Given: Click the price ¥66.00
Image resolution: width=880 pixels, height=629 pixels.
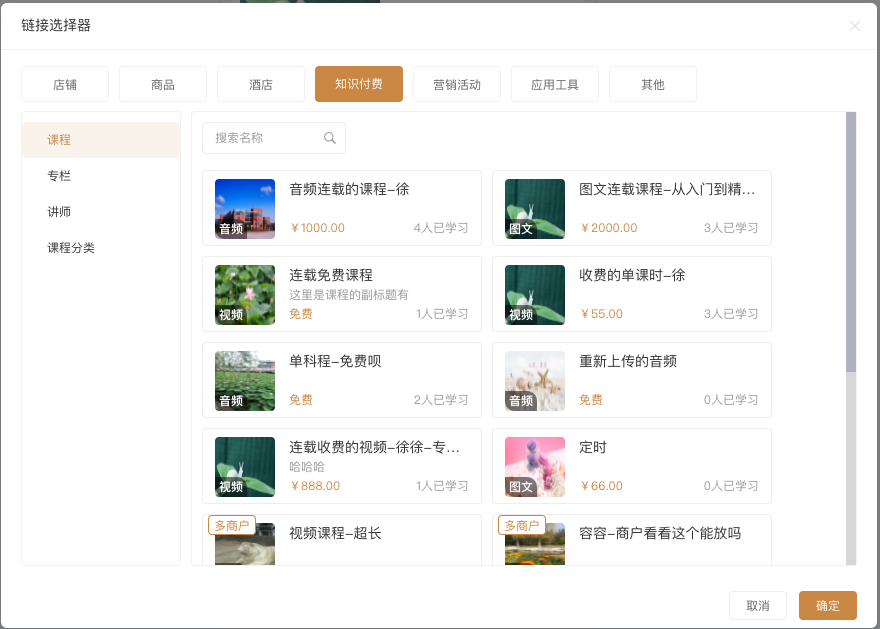Looking at the screenshot, I should [602, 486].
